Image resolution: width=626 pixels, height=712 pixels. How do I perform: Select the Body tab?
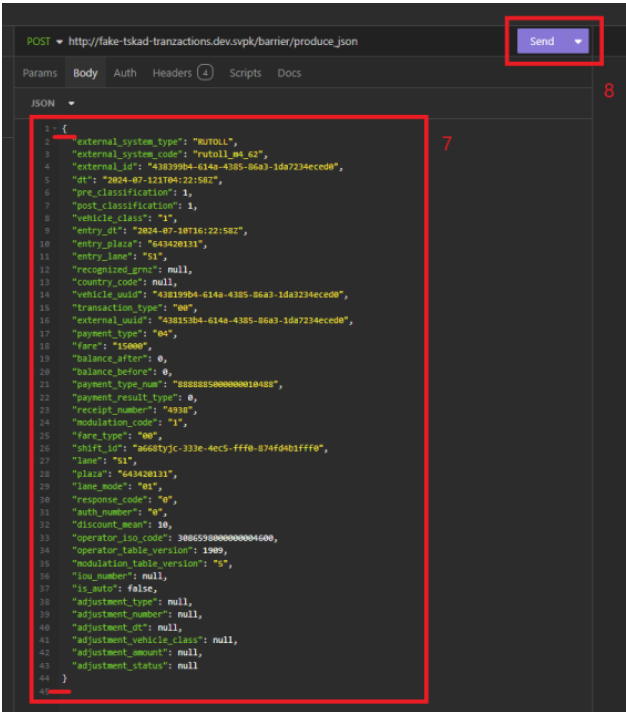point(86,73)
